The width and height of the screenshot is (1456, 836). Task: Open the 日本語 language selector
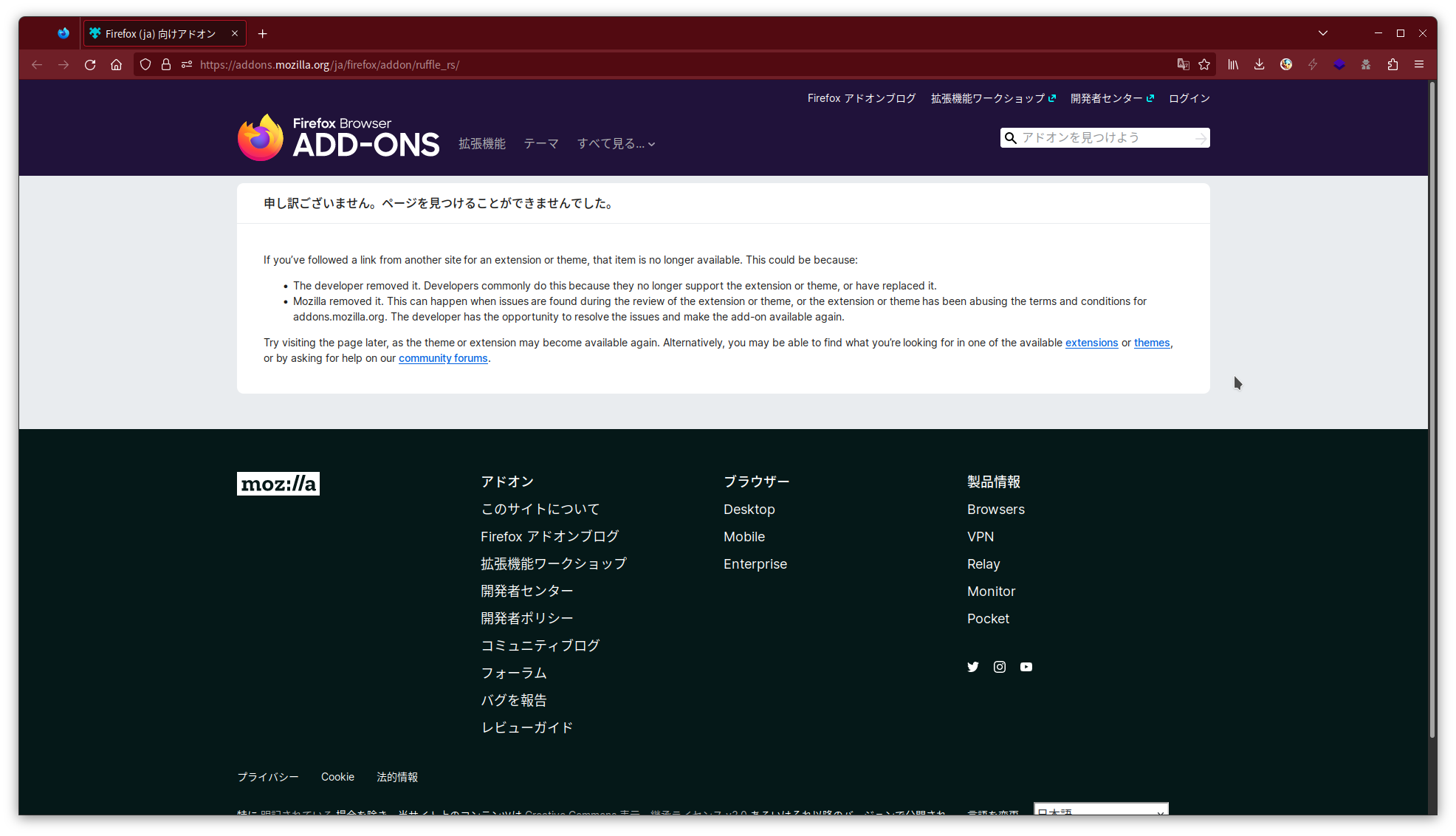tap(1099, 812)
